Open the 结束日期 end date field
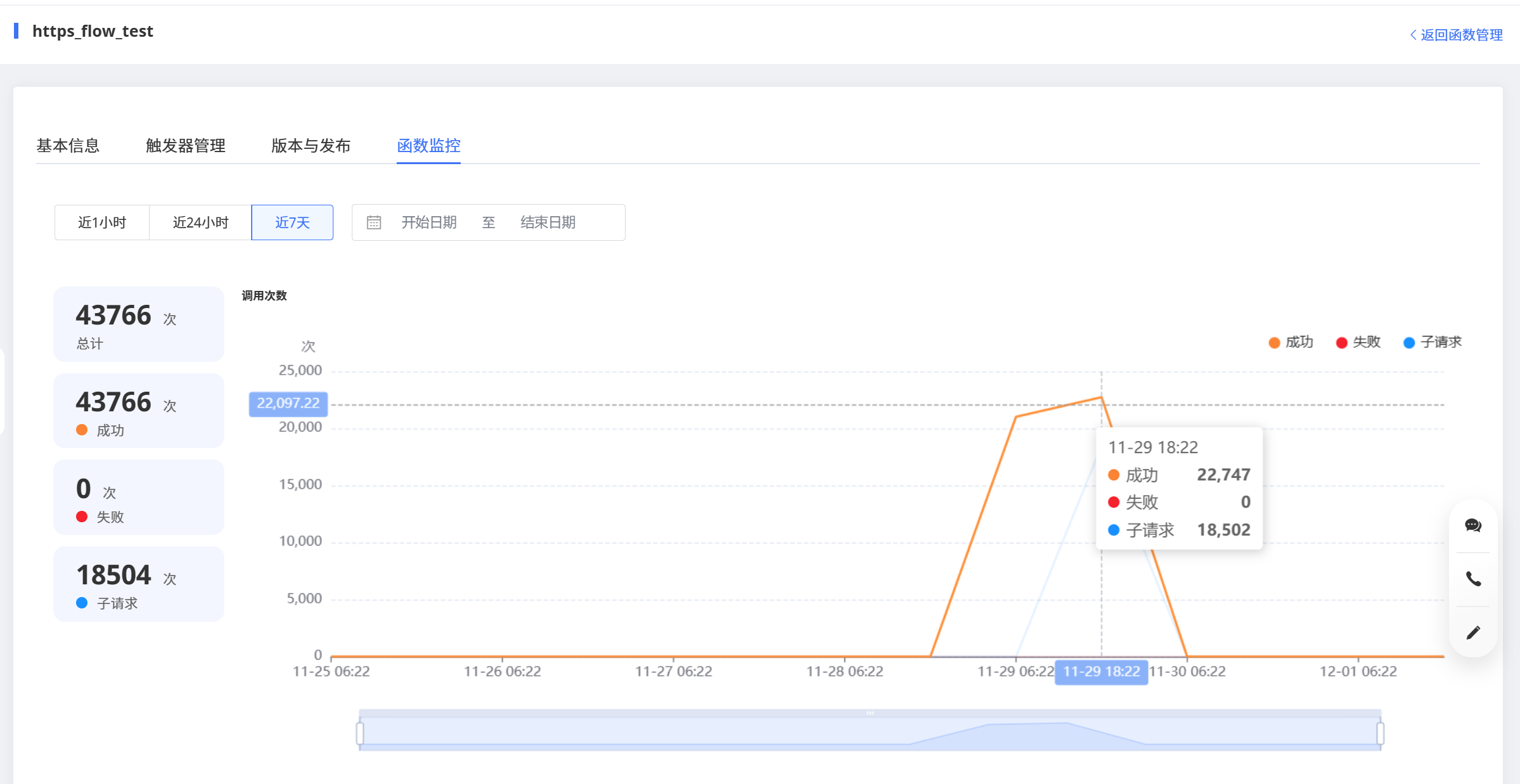1520x784 pixels. point(548,222)
